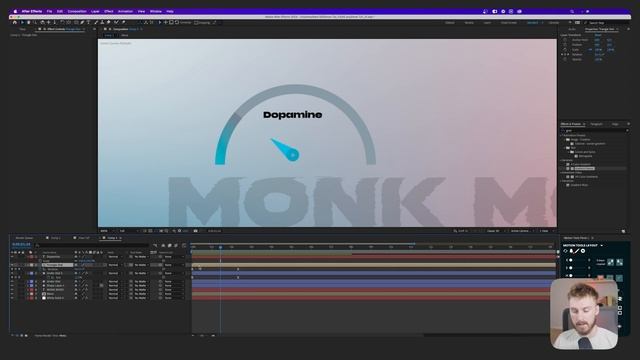Open Dopamine layer blending mode dropdown
The width and height of the screenshot is (640, 360).
pos(115,257)
